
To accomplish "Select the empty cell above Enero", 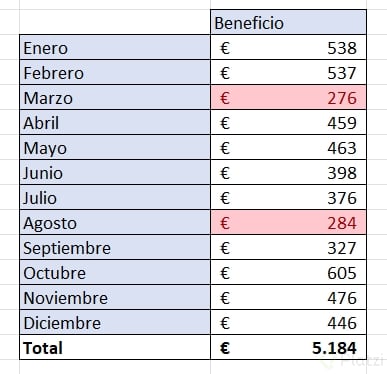I will 115,22.
